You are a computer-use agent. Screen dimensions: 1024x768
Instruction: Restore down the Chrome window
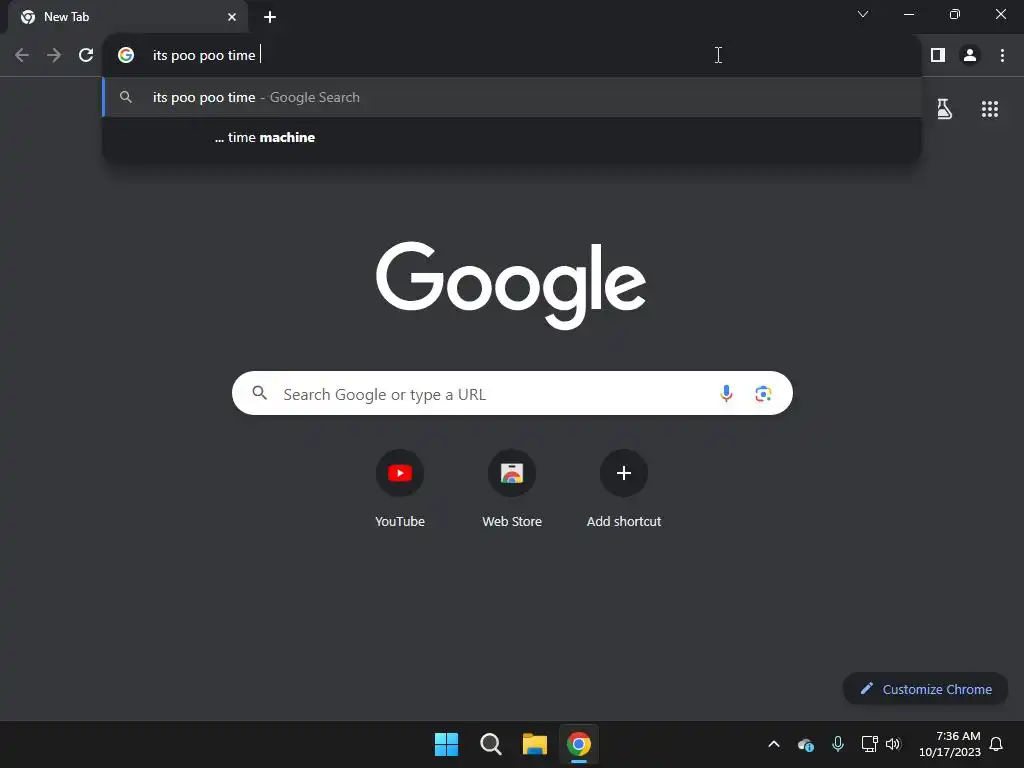click(x=955, y=14)
